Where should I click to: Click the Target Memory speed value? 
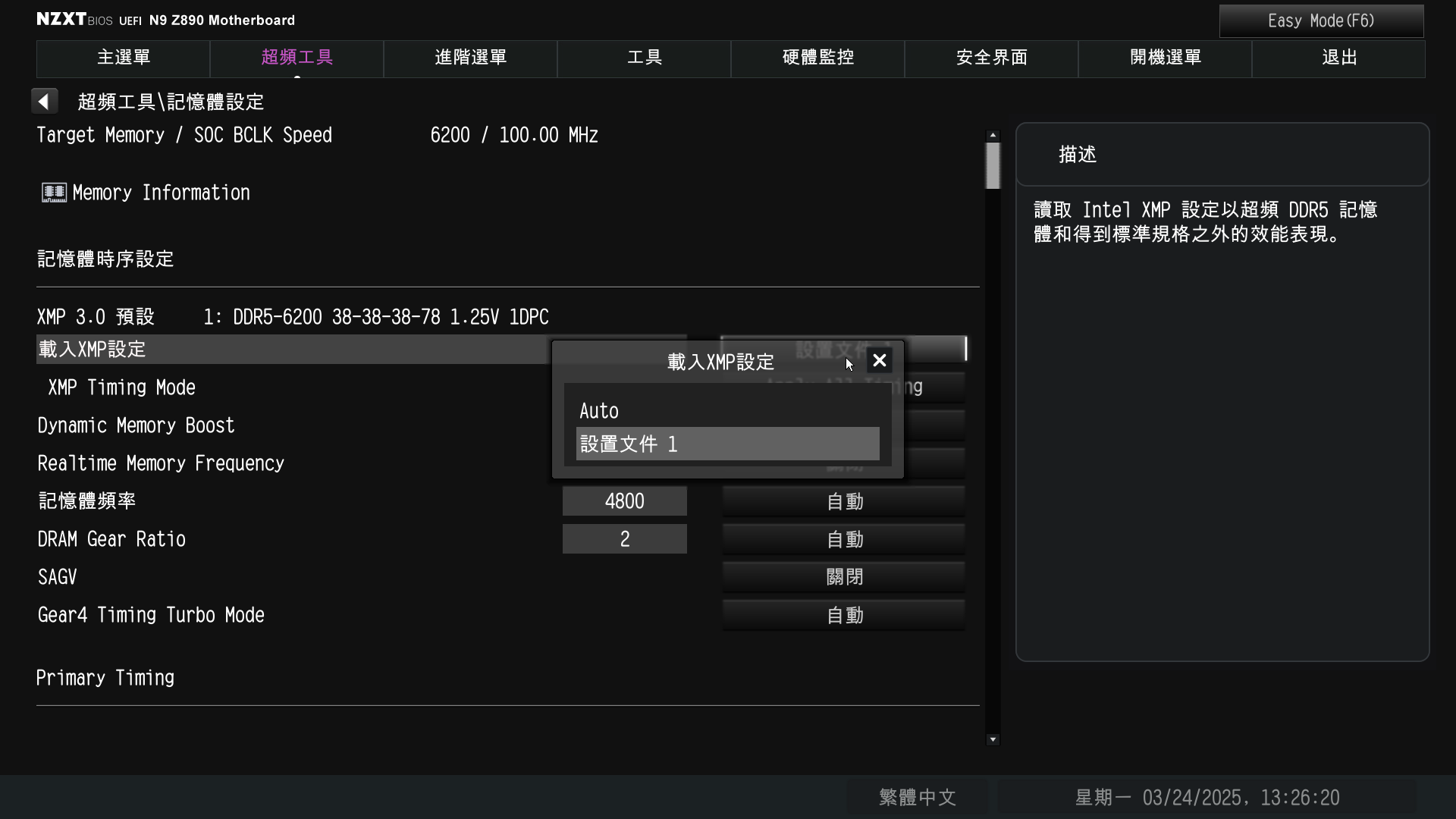(x=514, y=135)
